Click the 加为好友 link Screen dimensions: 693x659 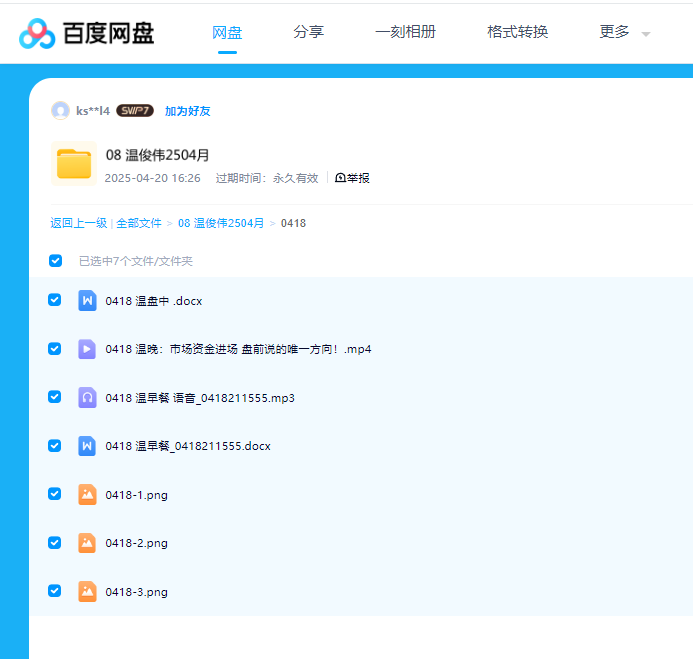(x=187, y=111)
